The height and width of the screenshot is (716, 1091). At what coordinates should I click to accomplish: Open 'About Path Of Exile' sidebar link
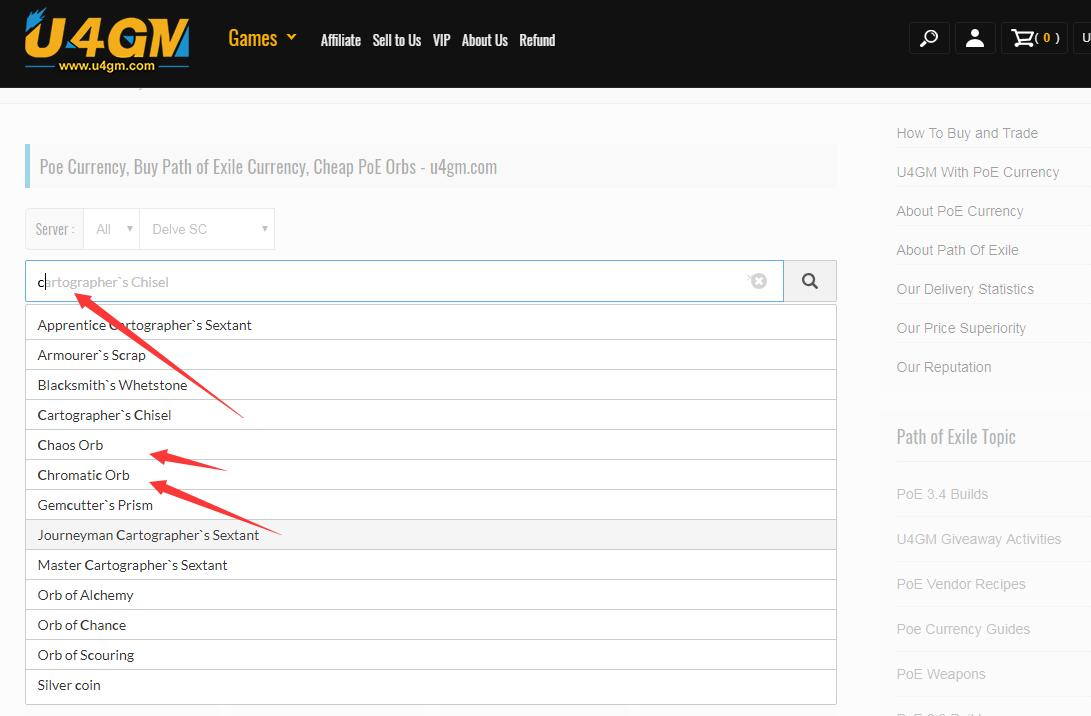click(957, 250)
